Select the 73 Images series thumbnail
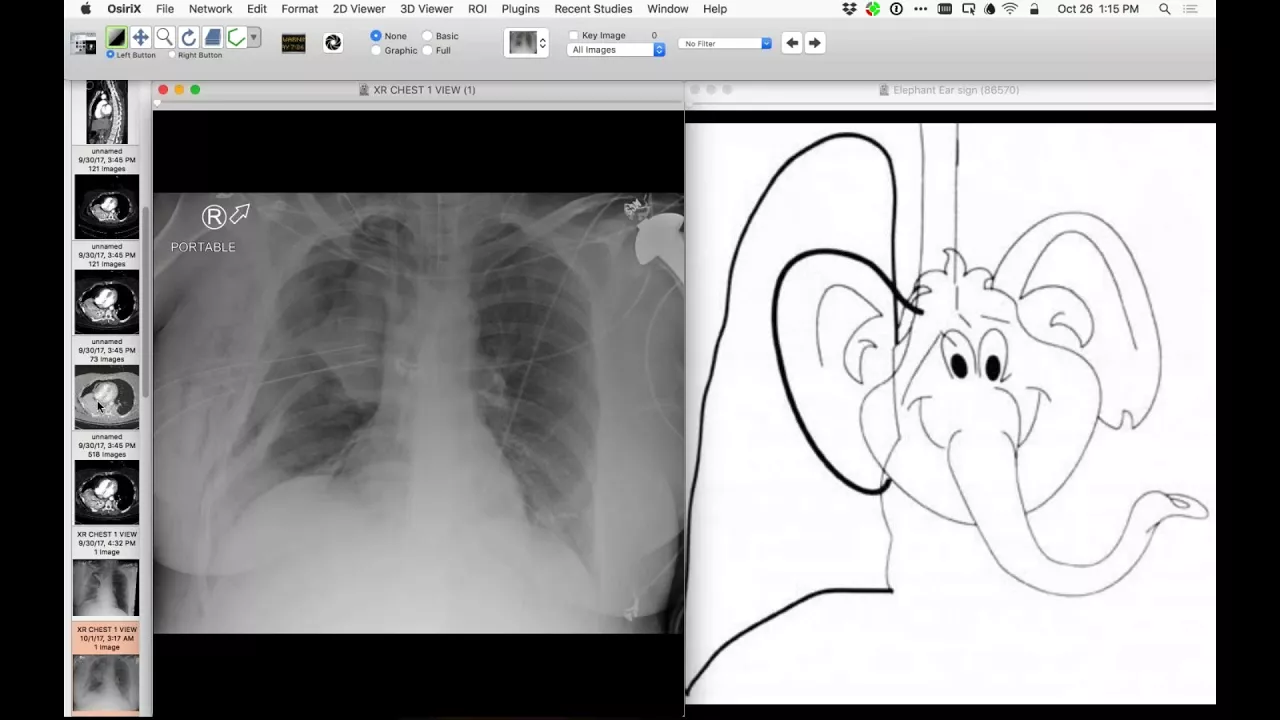Viewport: 1280px width, 720px height. 106,397
